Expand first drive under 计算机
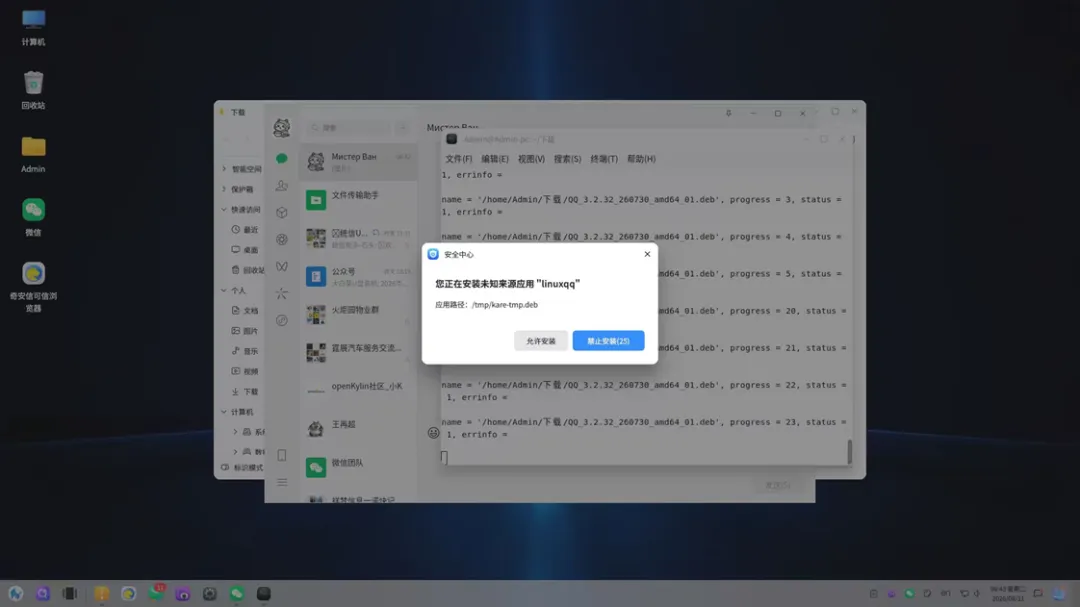Viewport: 1080px width, 607px height. pyautogui.click(x=235, y=432)
